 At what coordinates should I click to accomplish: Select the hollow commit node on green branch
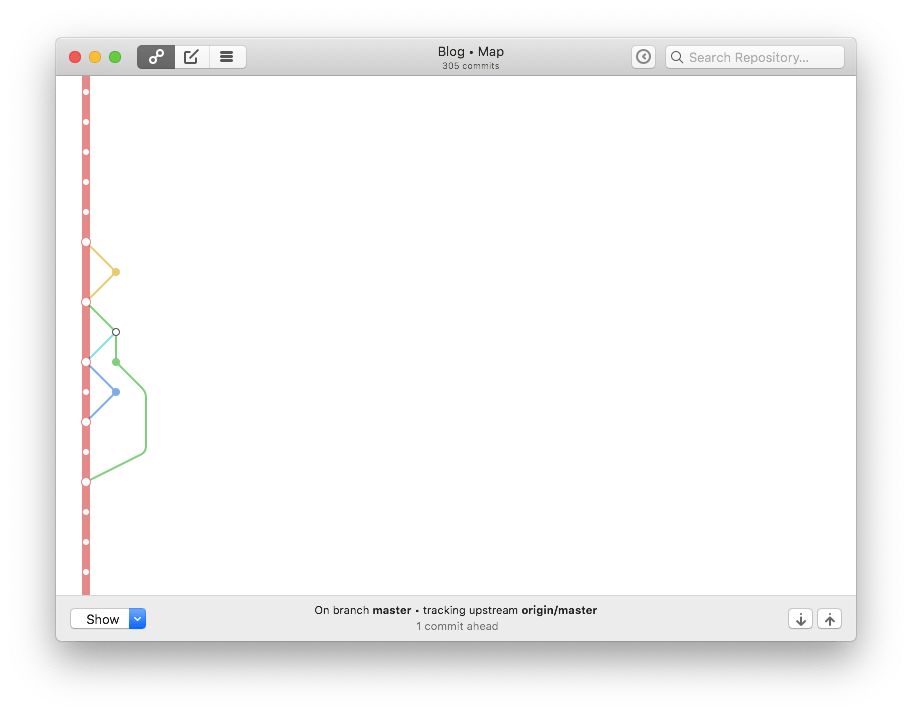pos(116,332)
